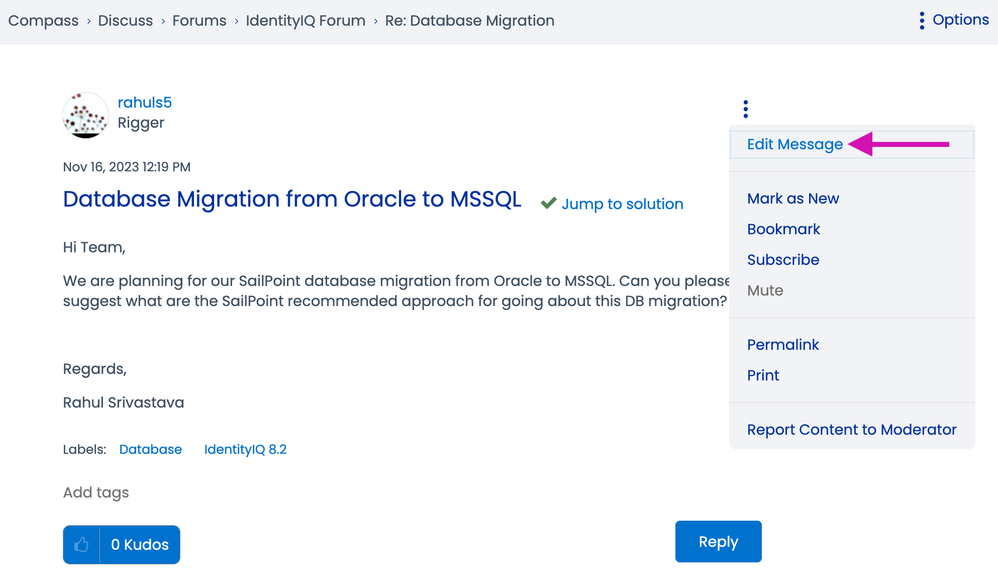Screen dimensions: 998x577
Task: Follow the Jump to solution link
Action: pyautogui.click(x=622, y=204)
